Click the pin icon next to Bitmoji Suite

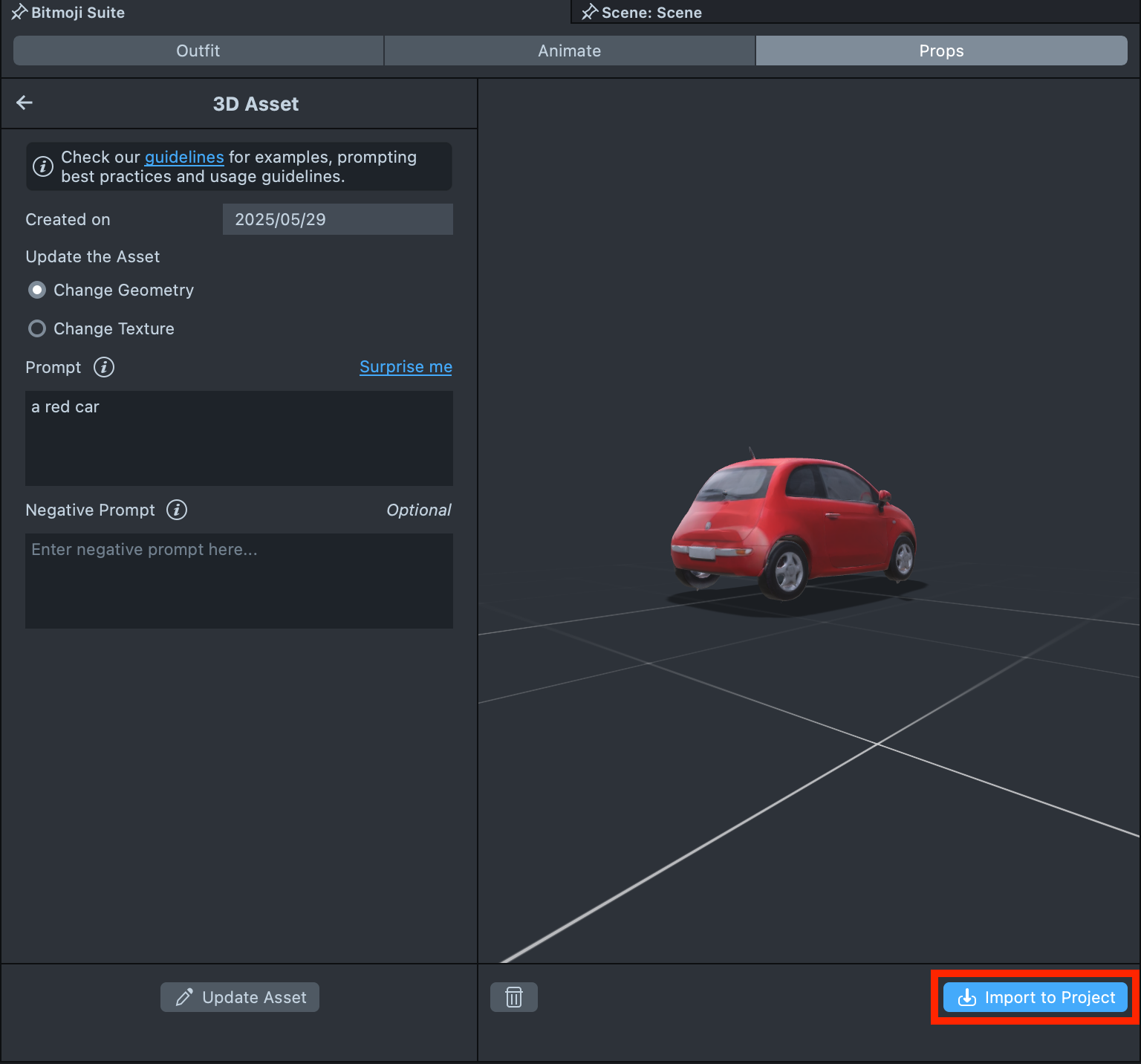click(x=19, y=12)
